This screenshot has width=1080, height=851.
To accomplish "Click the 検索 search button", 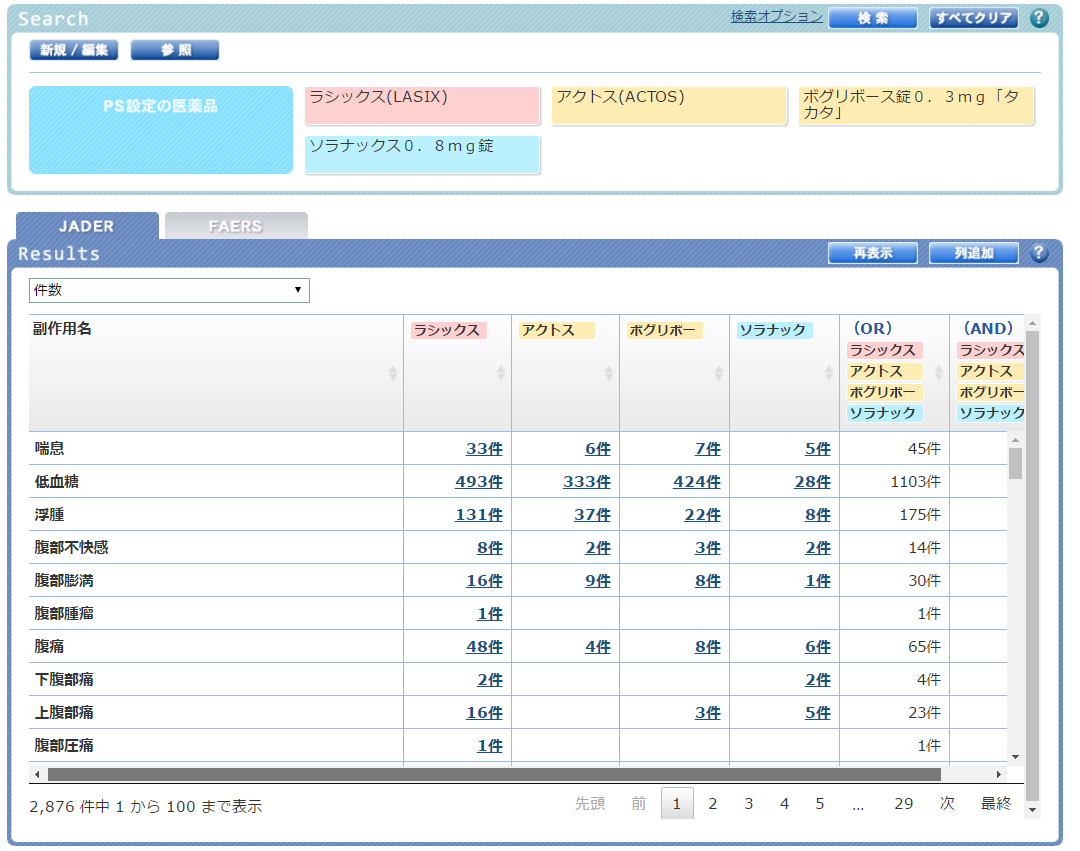I will (873, 18).
